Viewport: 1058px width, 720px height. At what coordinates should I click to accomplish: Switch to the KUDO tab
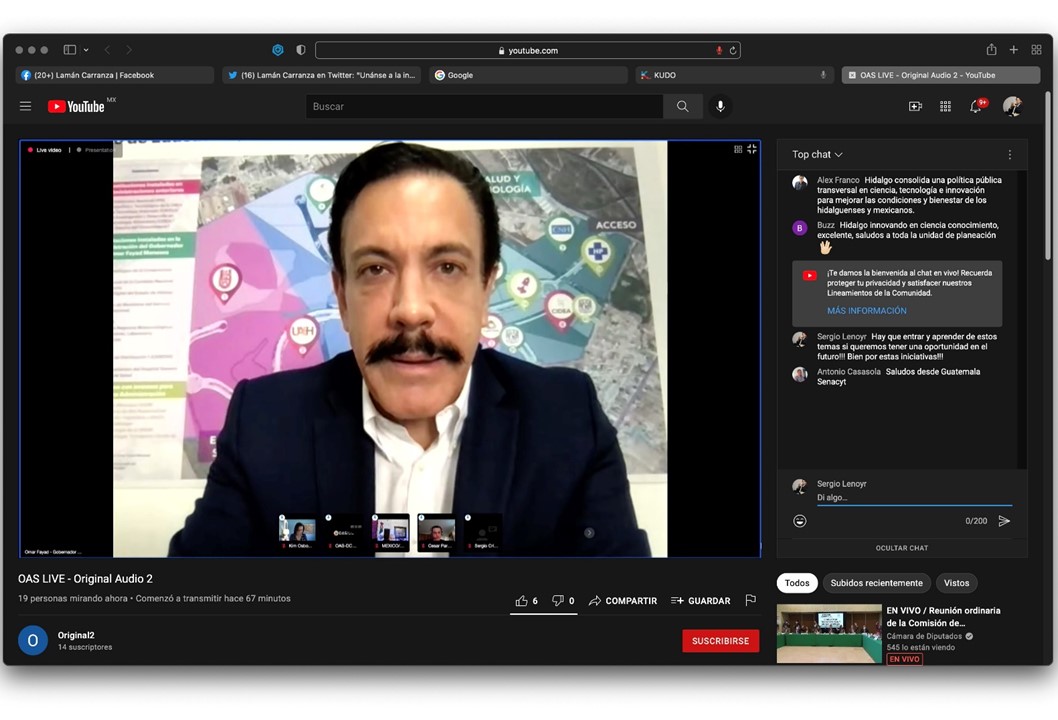(734, 75)
